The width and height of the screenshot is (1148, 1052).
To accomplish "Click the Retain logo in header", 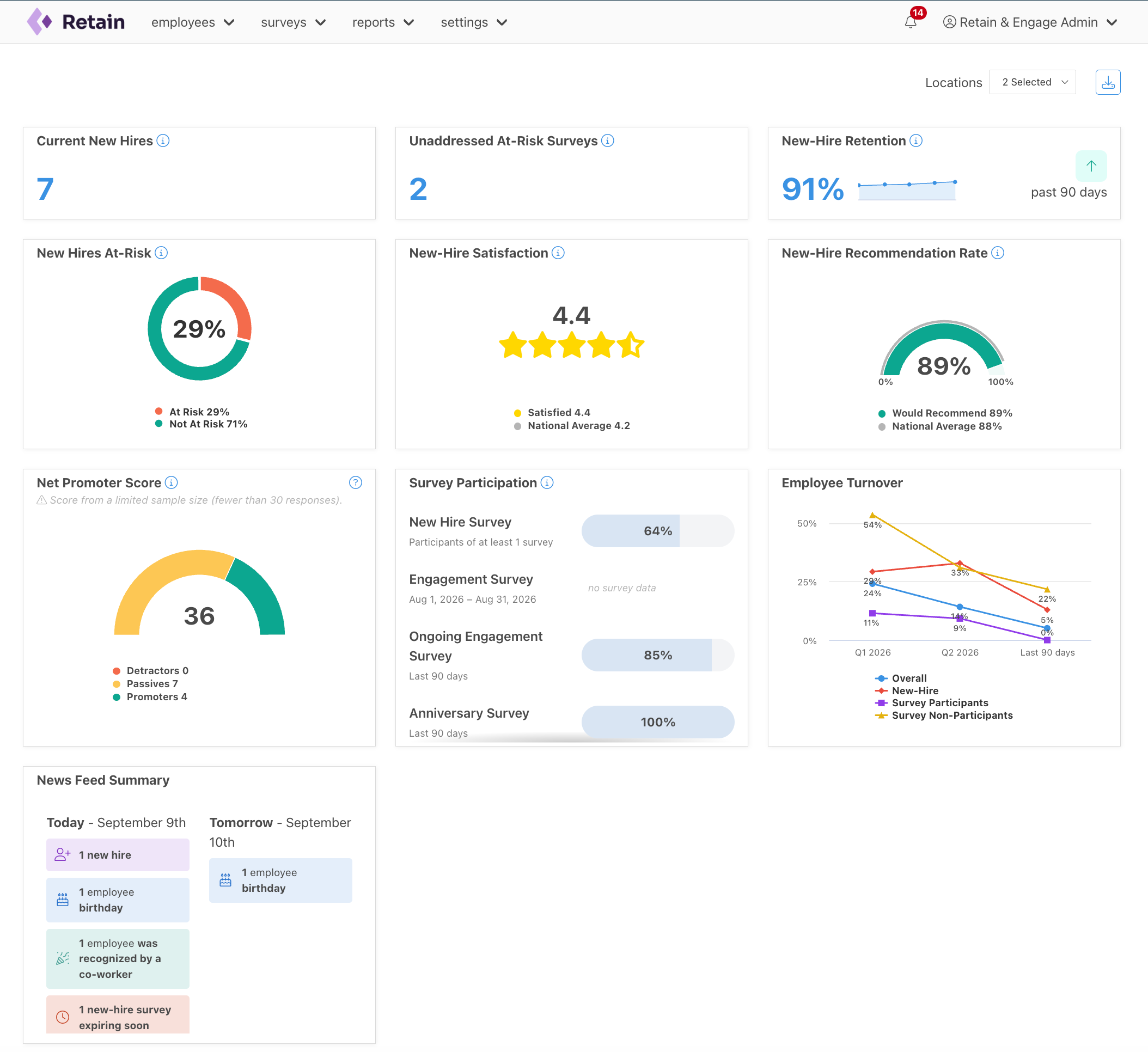I will pyautogui.click(x=76, y=22).
